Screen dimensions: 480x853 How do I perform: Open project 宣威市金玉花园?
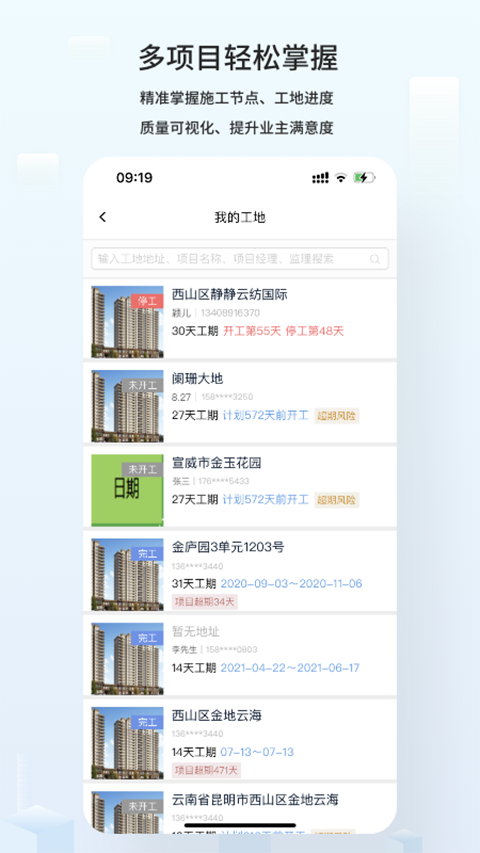pos(217,463)
